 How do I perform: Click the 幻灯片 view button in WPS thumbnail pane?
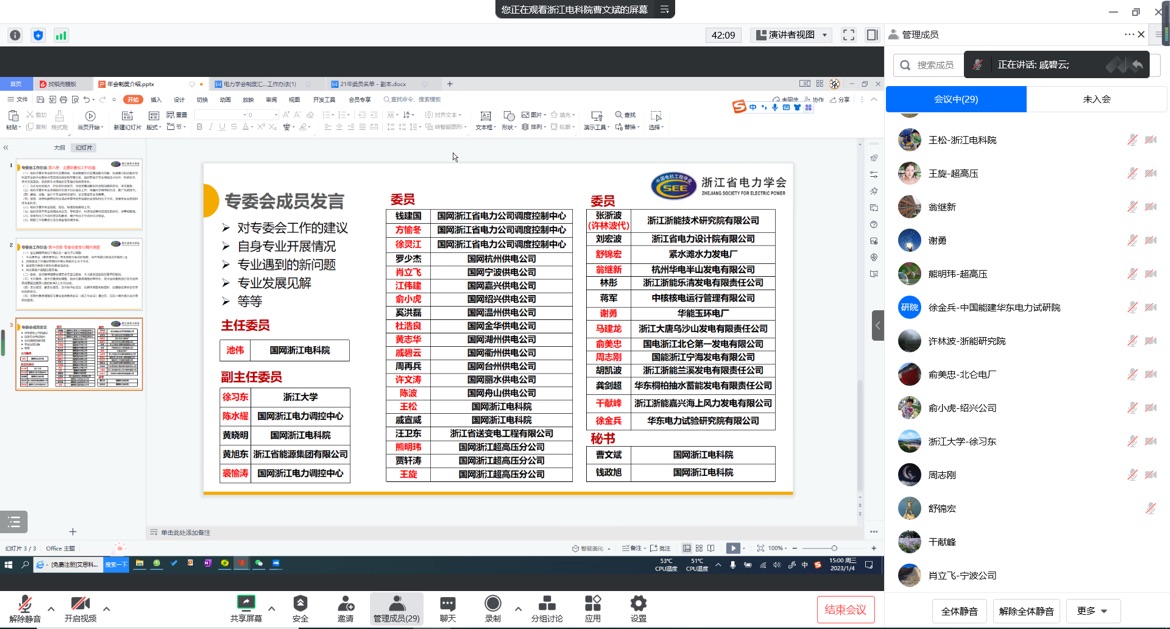[x=84, y=148]
